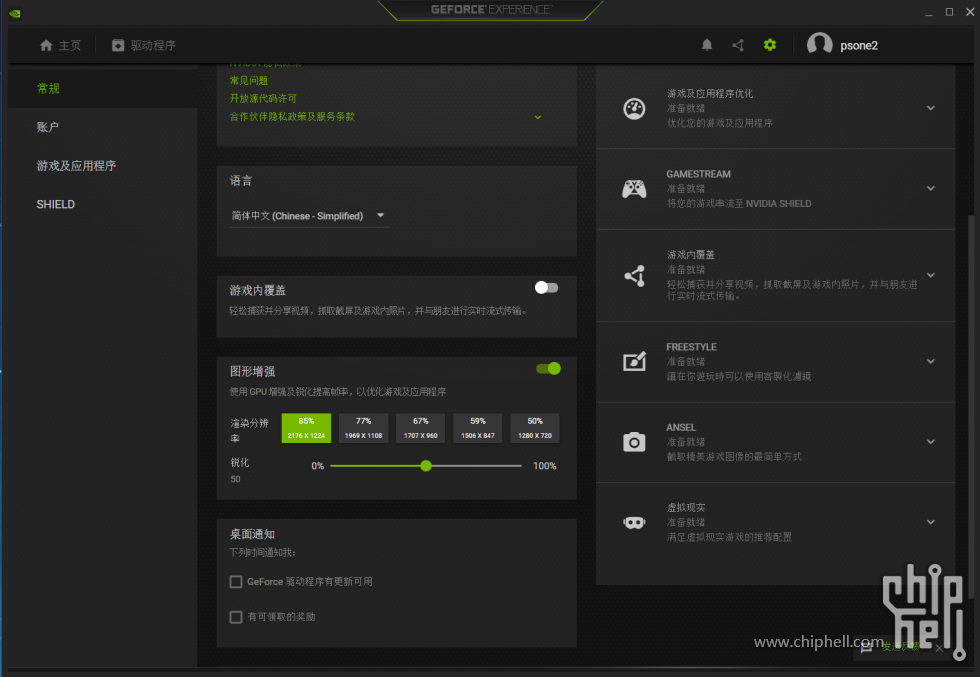Select 67% render resolution 1707 X 960
980x677 pixels.
tap(421, 428)
